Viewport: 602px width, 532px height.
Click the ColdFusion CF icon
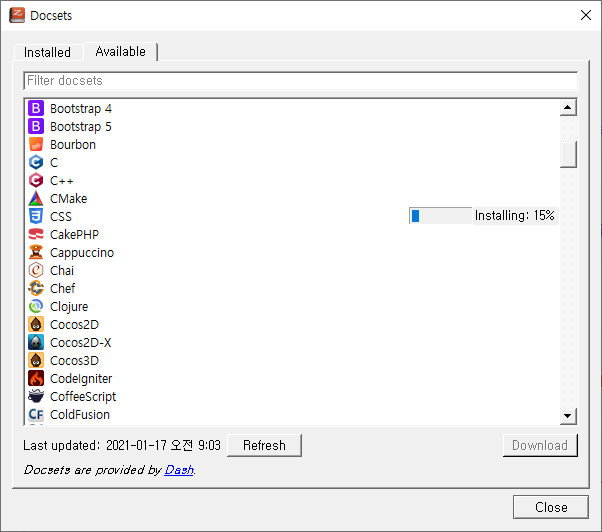coord(36,414)
